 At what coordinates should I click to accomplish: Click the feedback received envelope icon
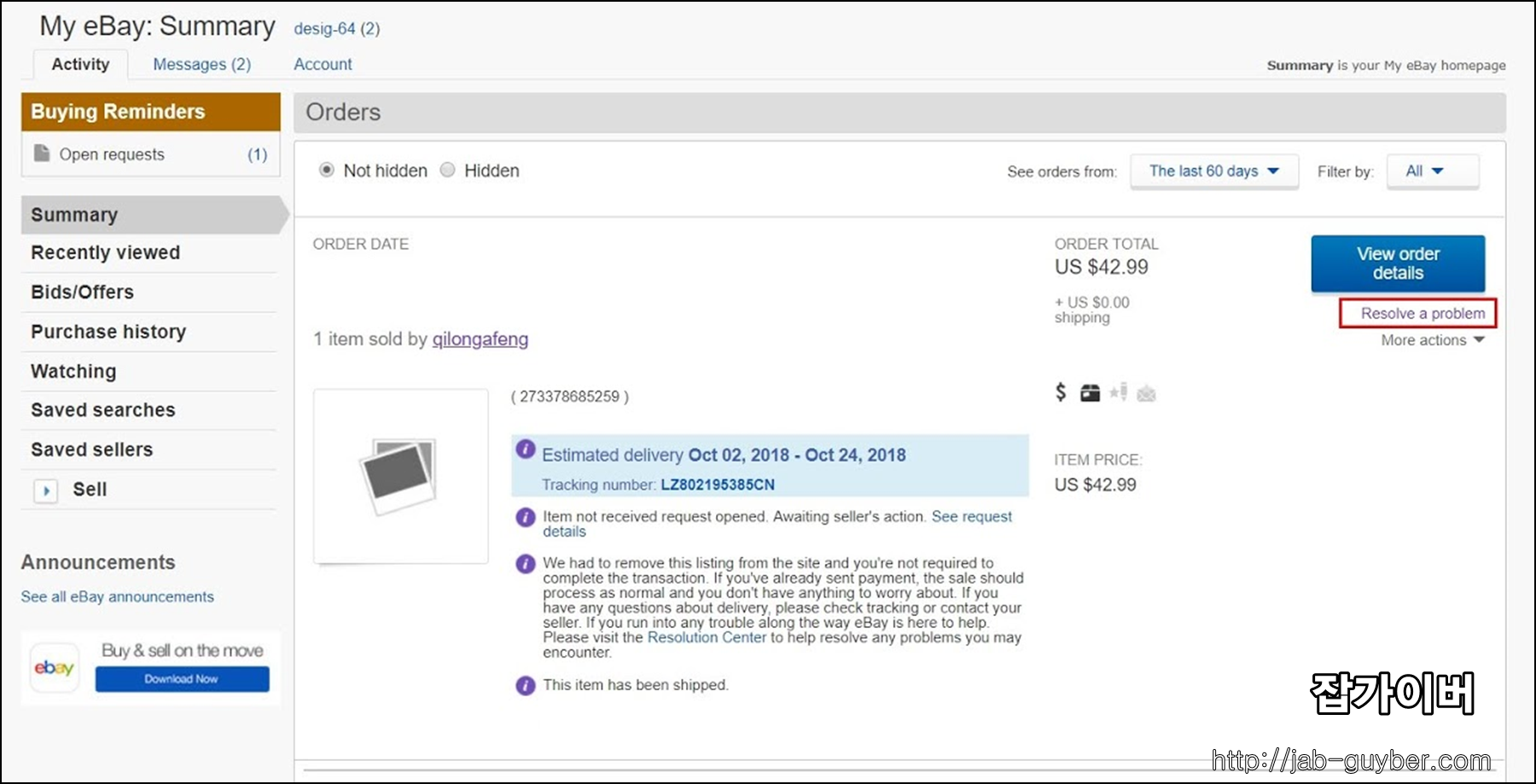pos(1146,393)
